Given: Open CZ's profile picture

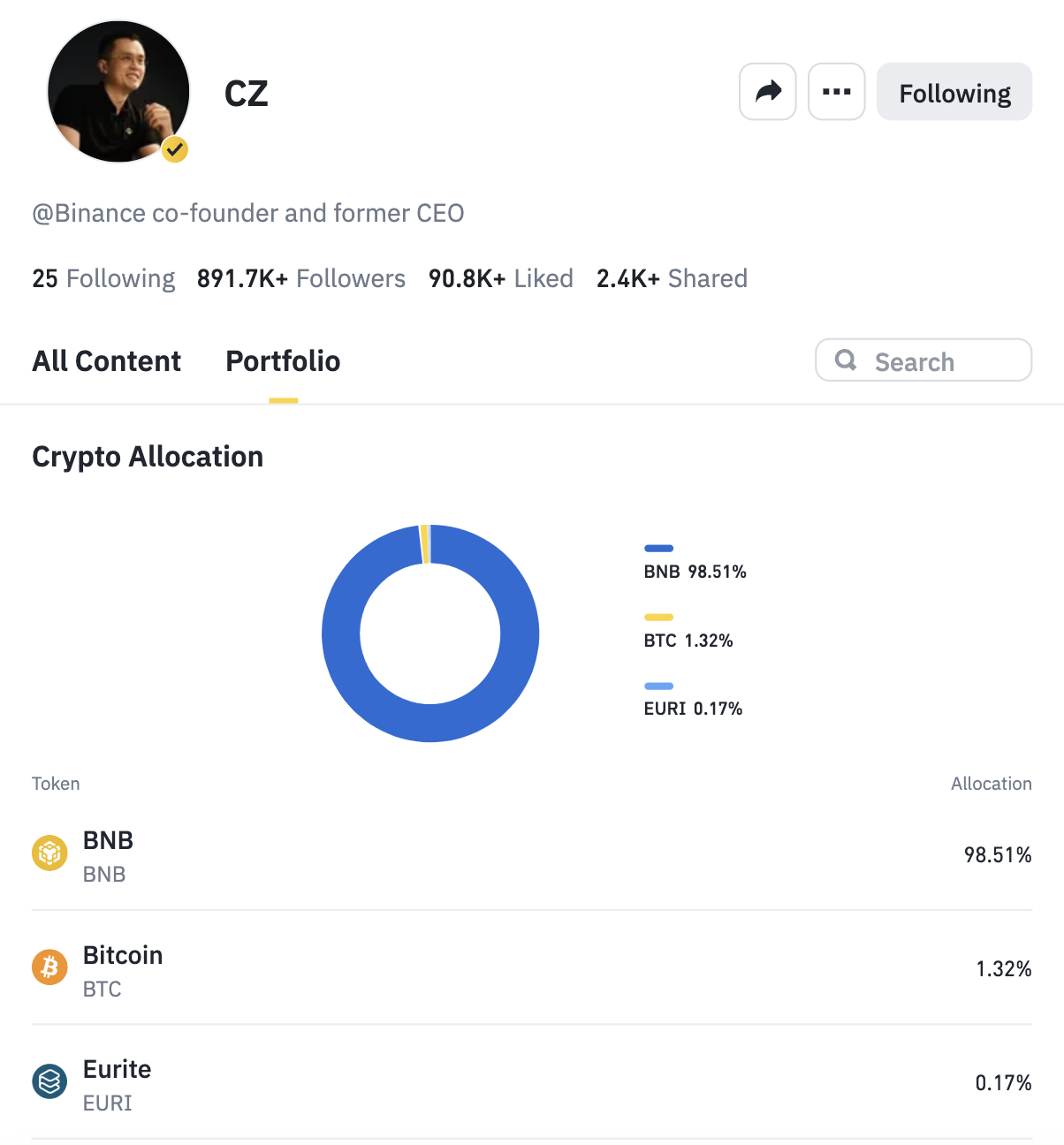Looking at the screenshot, I should point(118,91).
